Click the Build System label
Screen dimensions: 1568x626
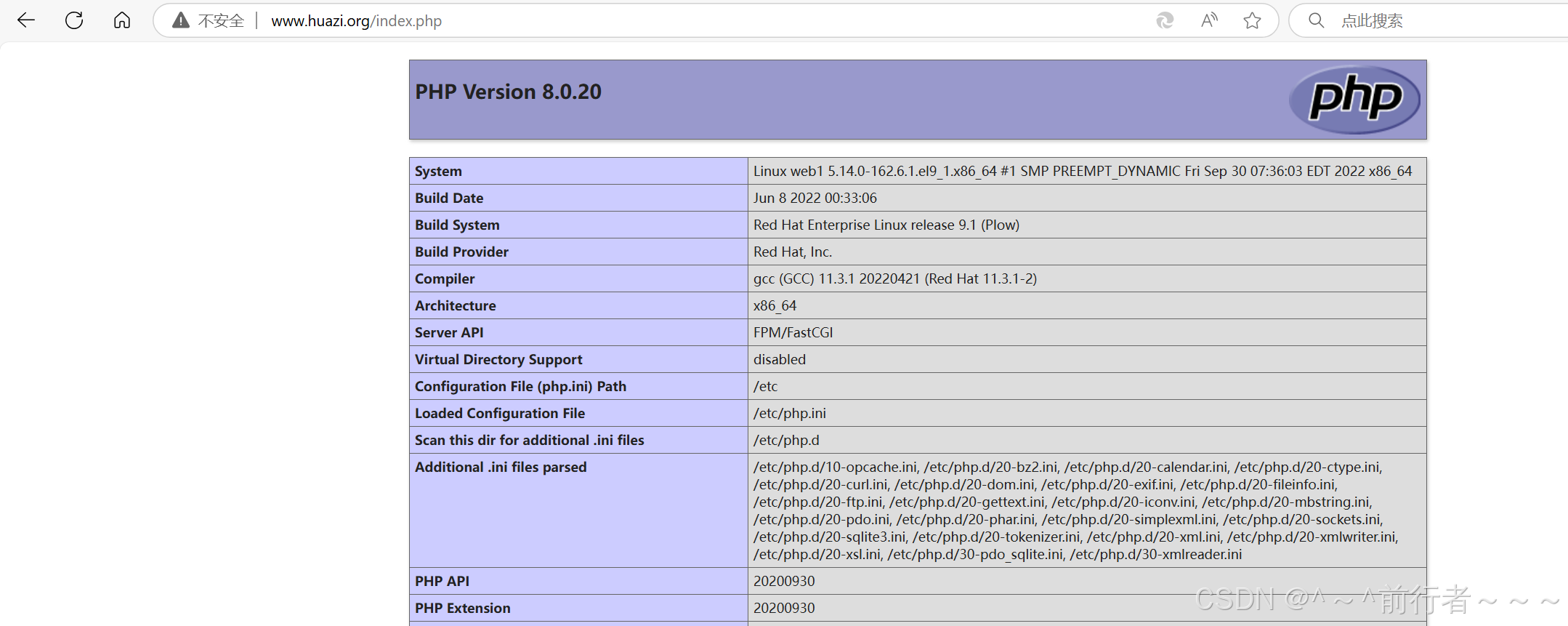coord(457,225)
